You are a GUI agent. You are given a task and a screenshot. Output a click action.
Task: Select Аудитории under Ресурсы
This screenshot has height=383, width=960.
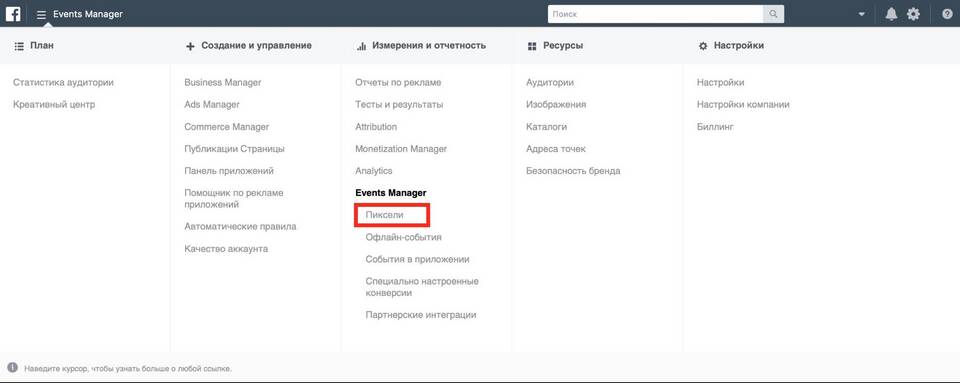(550, 83)
